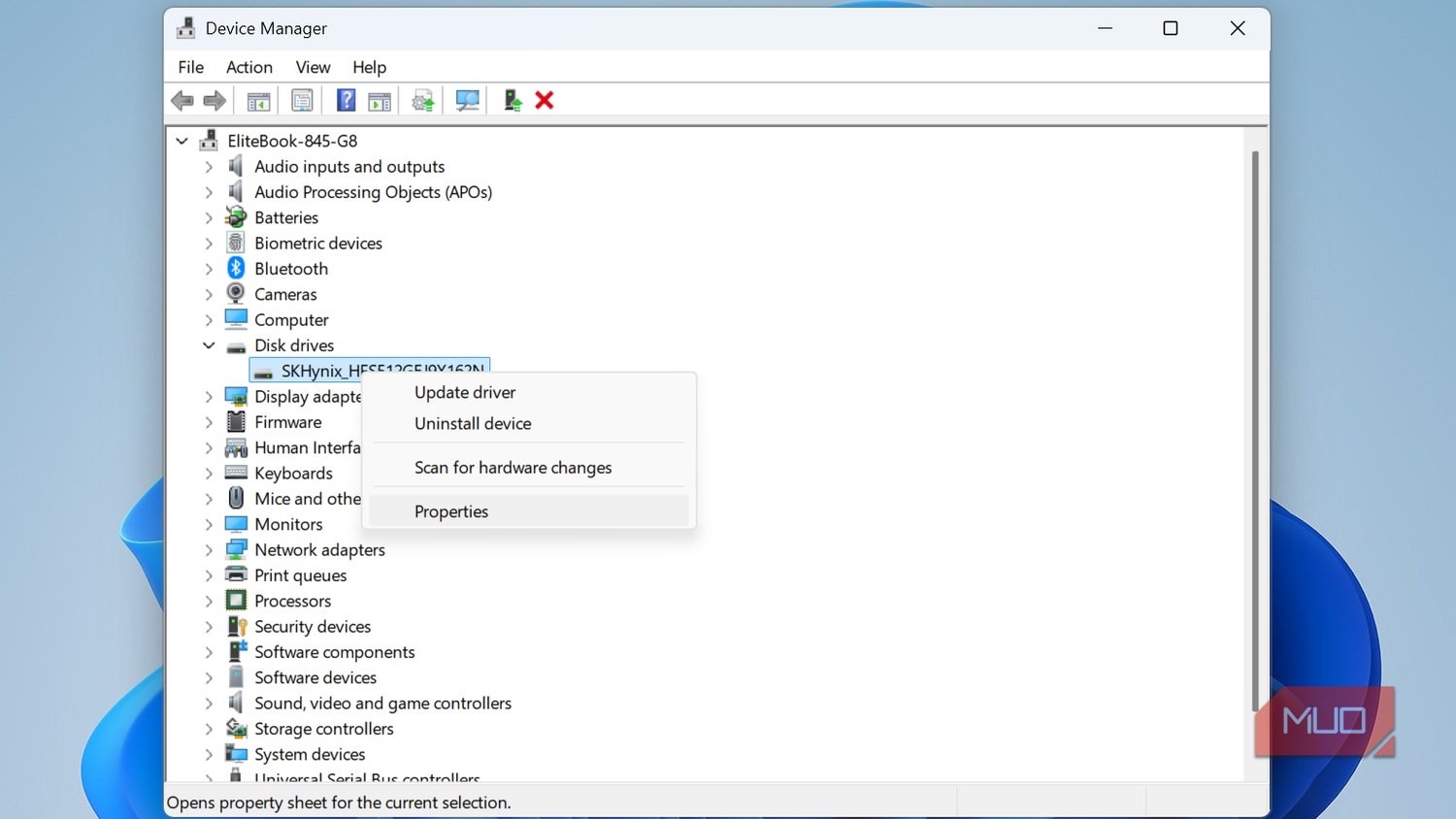
Task: Select the Keyboards label in tree
Action: click(x=293, y=474)
